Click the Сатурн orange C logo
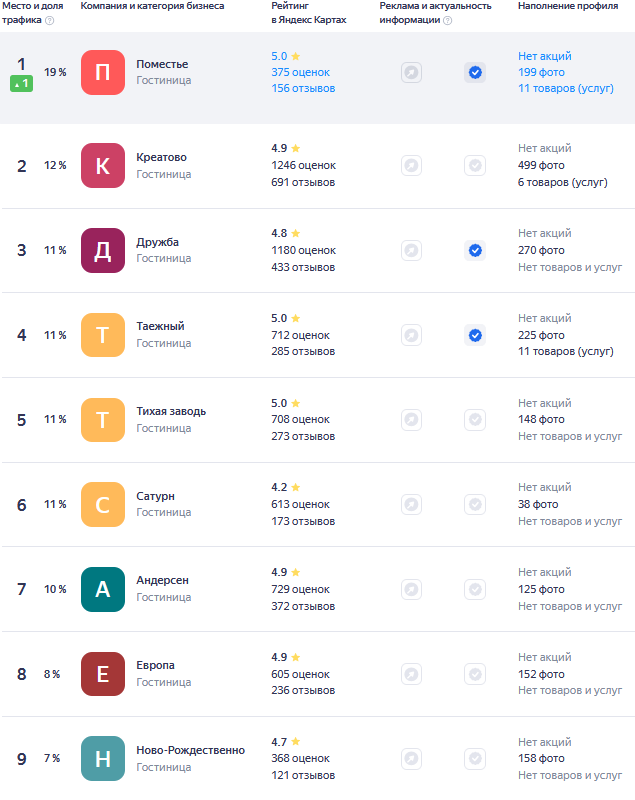Image resolution: width=635 pixels, height=800 pixels. pyautogui.click(x=103, y=504)
